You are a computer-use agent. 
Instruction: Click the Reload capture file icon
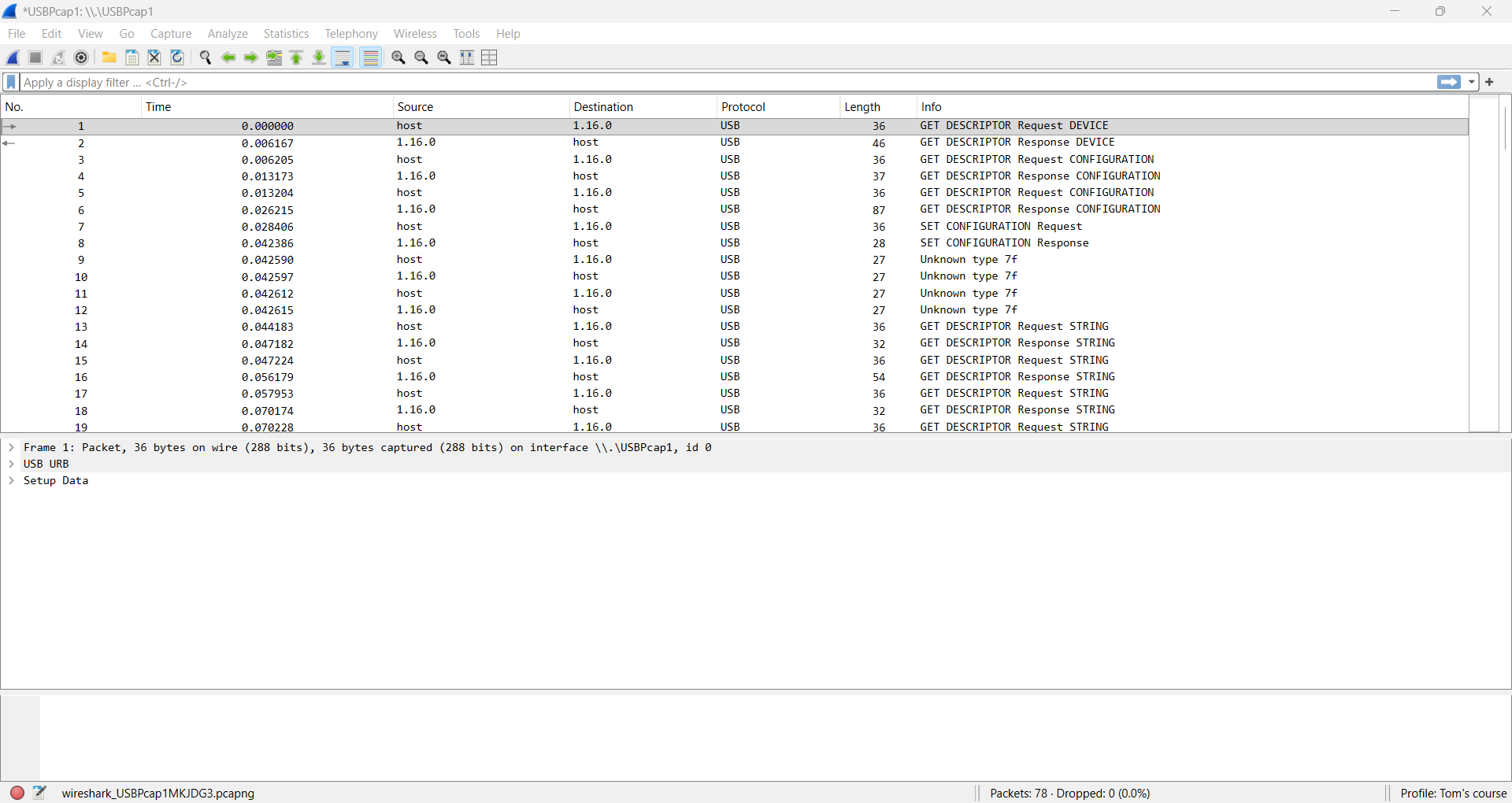coord(177,57)
